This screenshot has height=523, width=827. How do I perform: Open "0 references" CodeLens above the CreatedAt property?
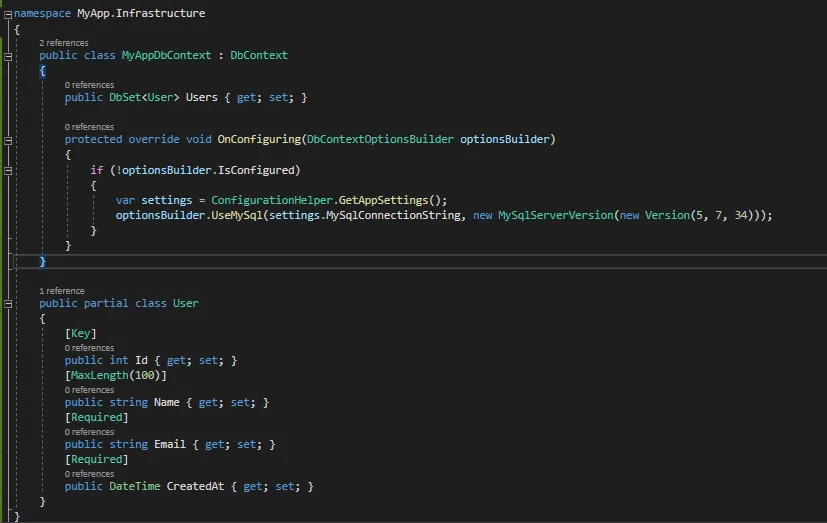[89, 474]
